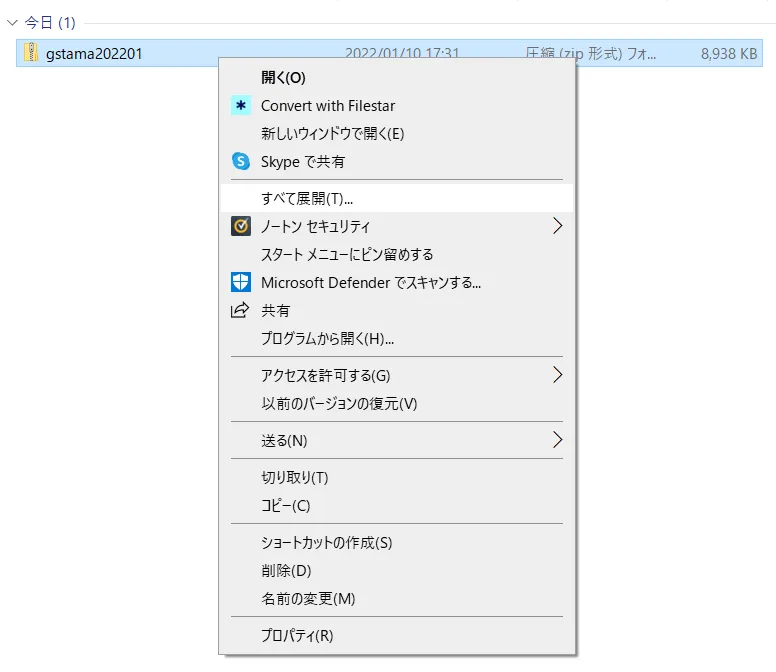Collapse the 今日 group chevron
Image resolution: width=776 pixels, height=672 pixels.
tap(12, 23)
